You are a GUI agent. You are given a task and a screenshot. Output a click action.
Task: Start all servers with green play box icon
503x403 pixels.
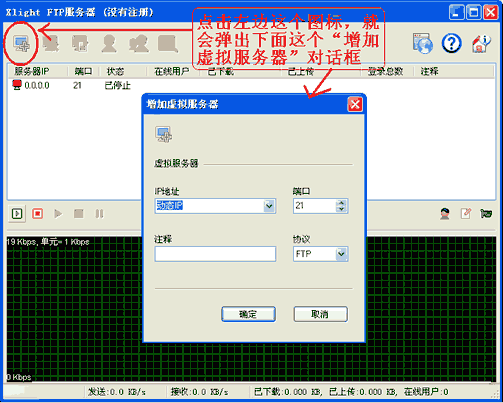[17, 213]
